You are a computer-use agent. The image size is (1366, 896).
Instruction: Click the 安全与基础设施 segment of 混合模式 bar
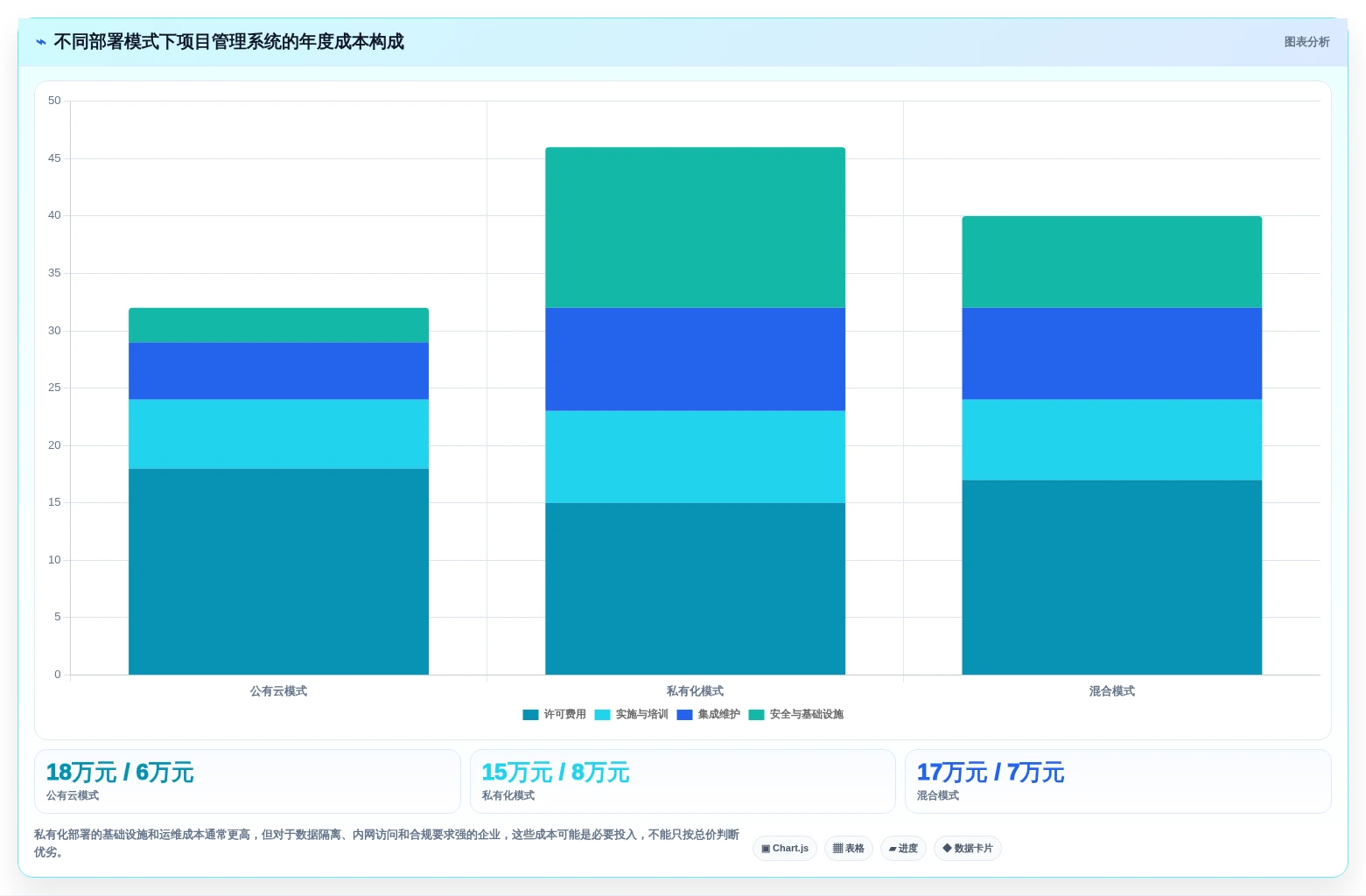pos(1111,262)
